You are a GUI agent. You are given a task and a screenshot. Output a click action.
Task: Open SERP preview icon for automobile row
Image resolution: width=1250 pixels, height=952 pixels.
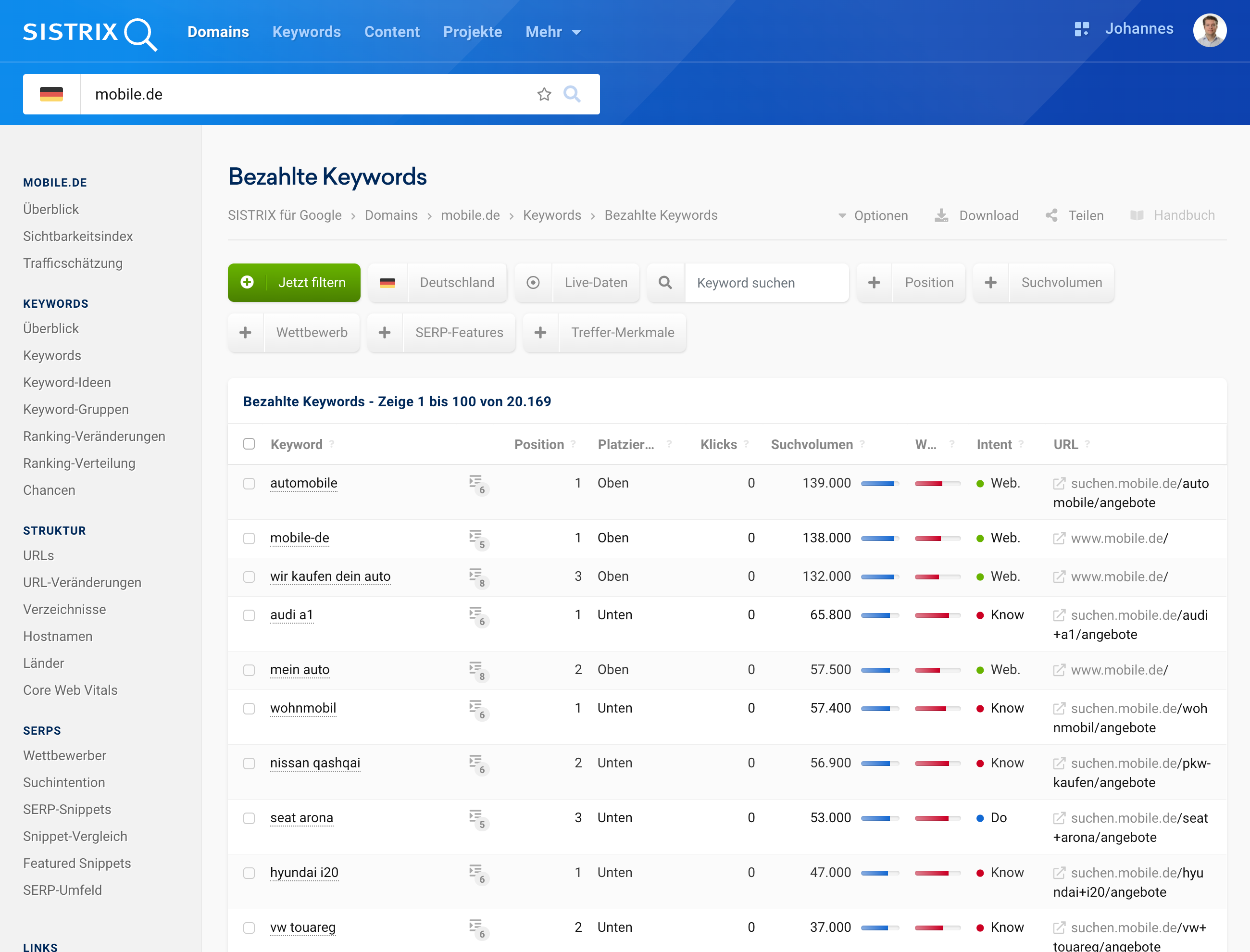pos(476,483)
